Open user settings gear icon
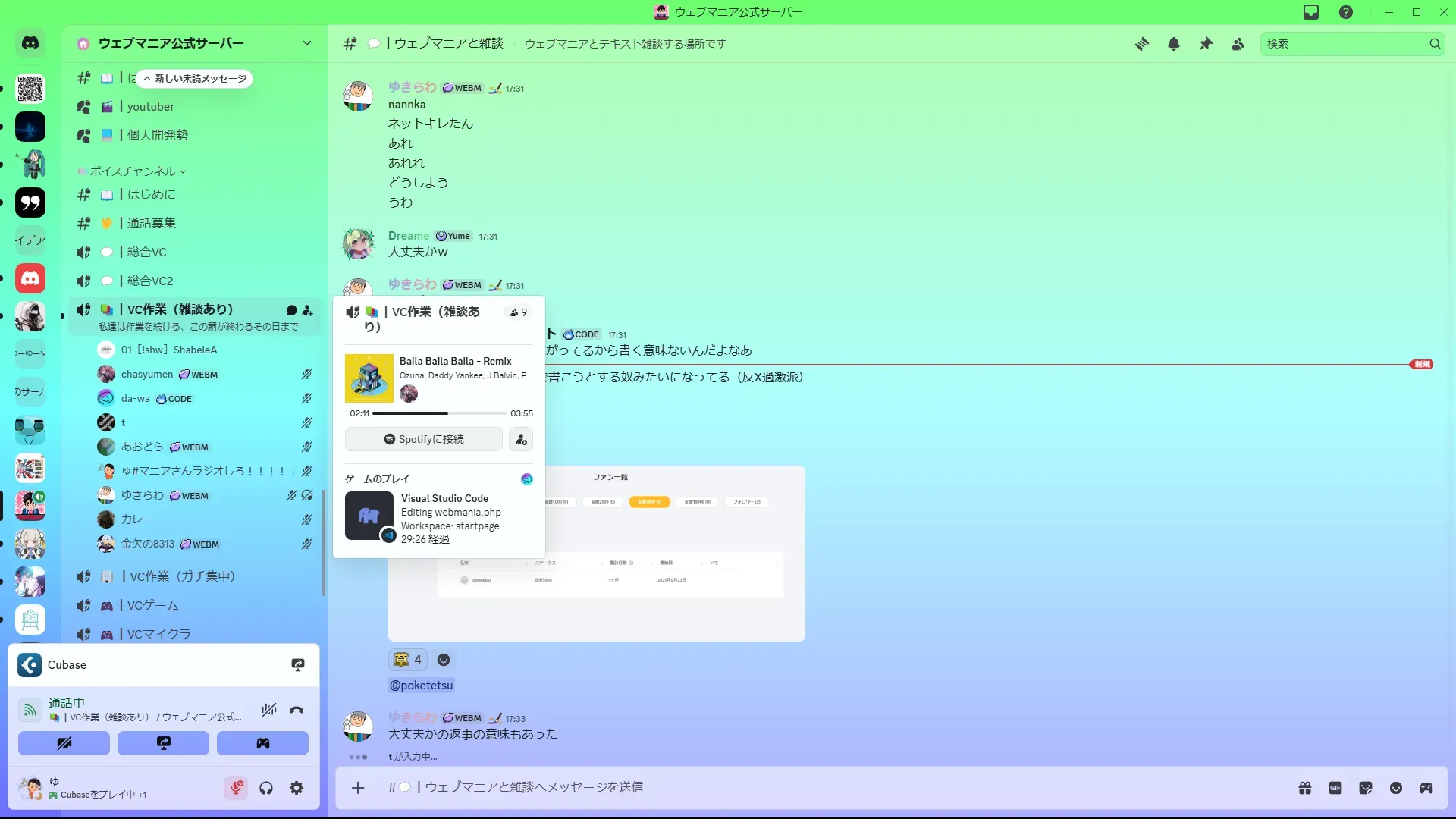This screenshot has width=1456, height=819. pyautogui.click(x=297, y=789)
